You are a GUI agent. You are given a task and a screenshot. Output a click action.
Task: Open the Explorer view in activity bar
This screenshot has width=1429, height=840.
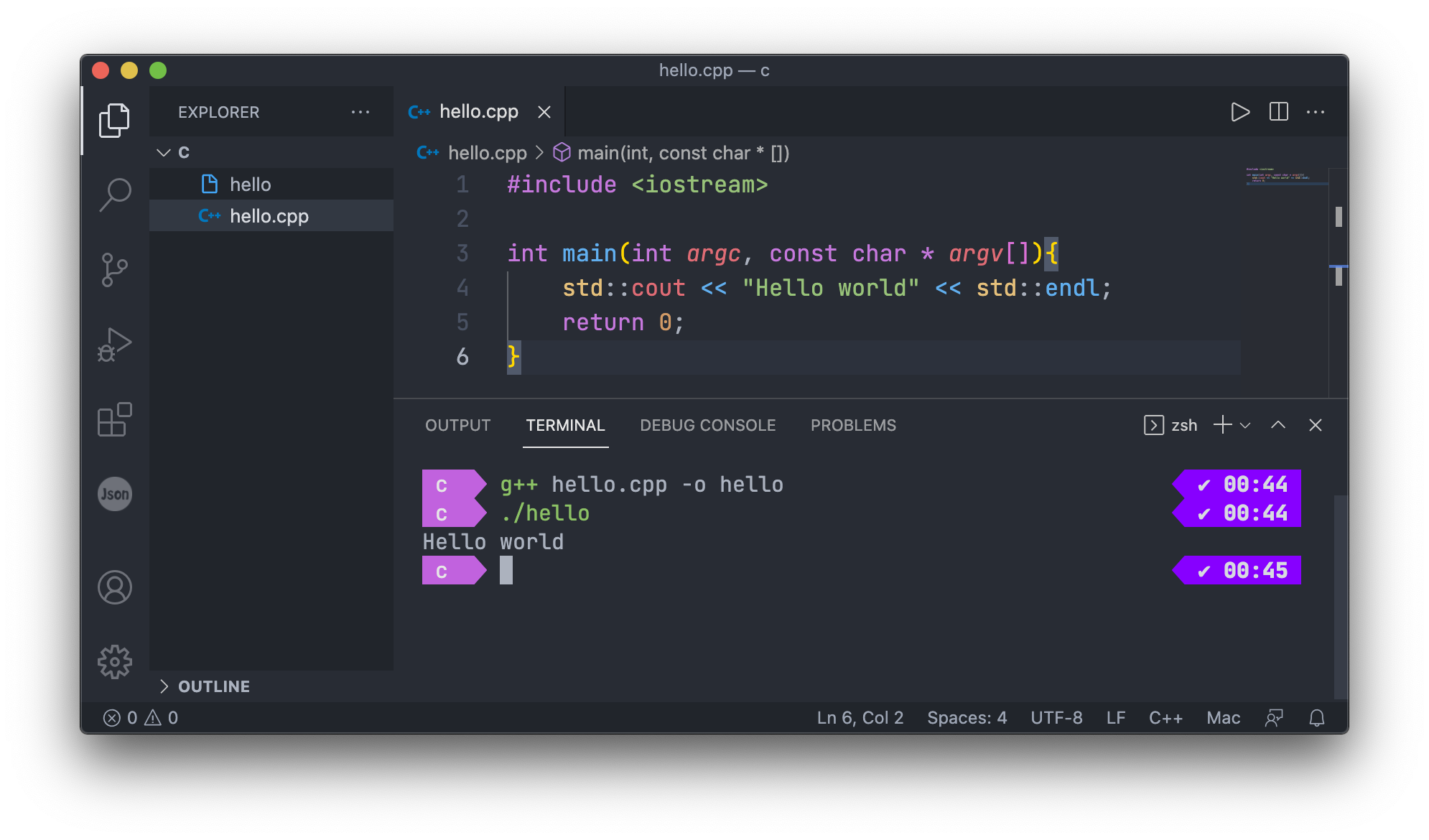pos(115,120)
